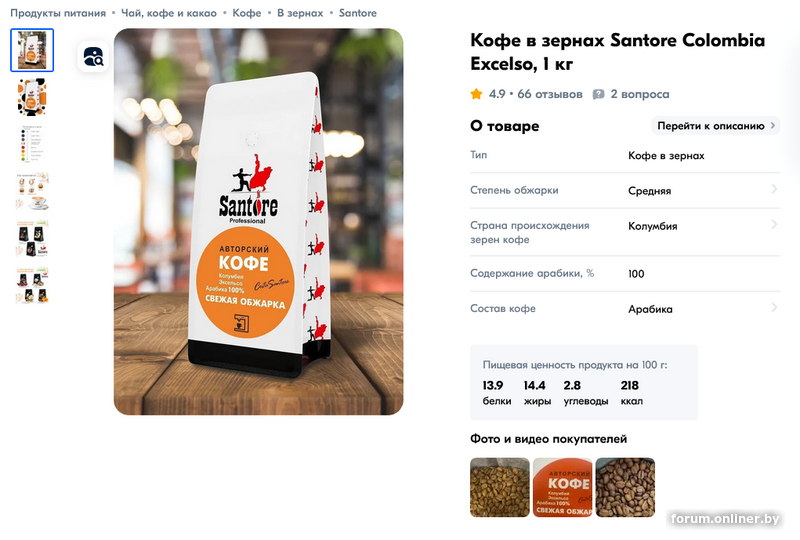
Task: Select the thumbnail showing coffee cup
Action: pyautogui.click(x=32, y=191)
